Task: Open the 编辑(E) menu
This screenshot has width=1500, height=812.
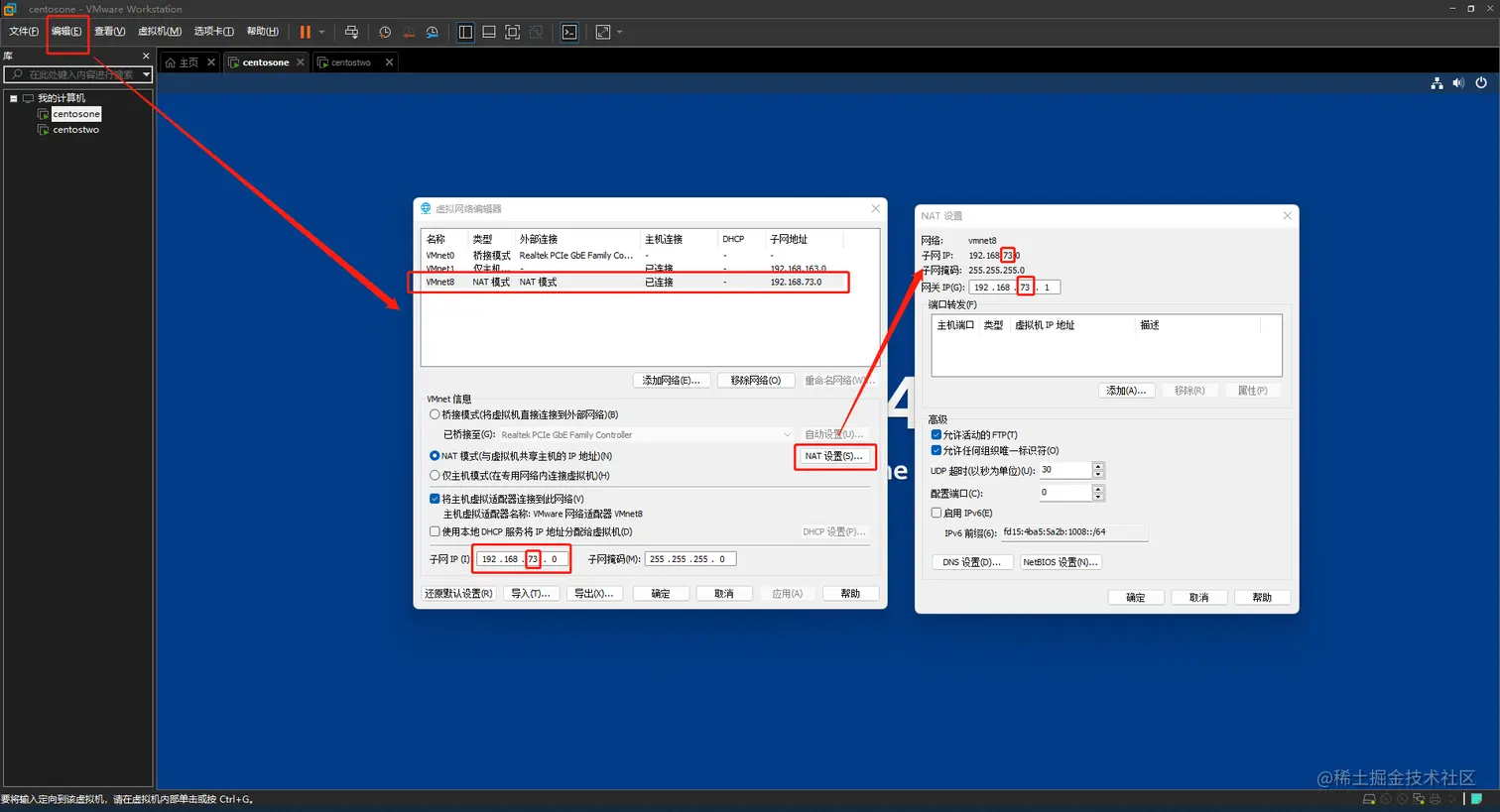Action: click(66, 32)
